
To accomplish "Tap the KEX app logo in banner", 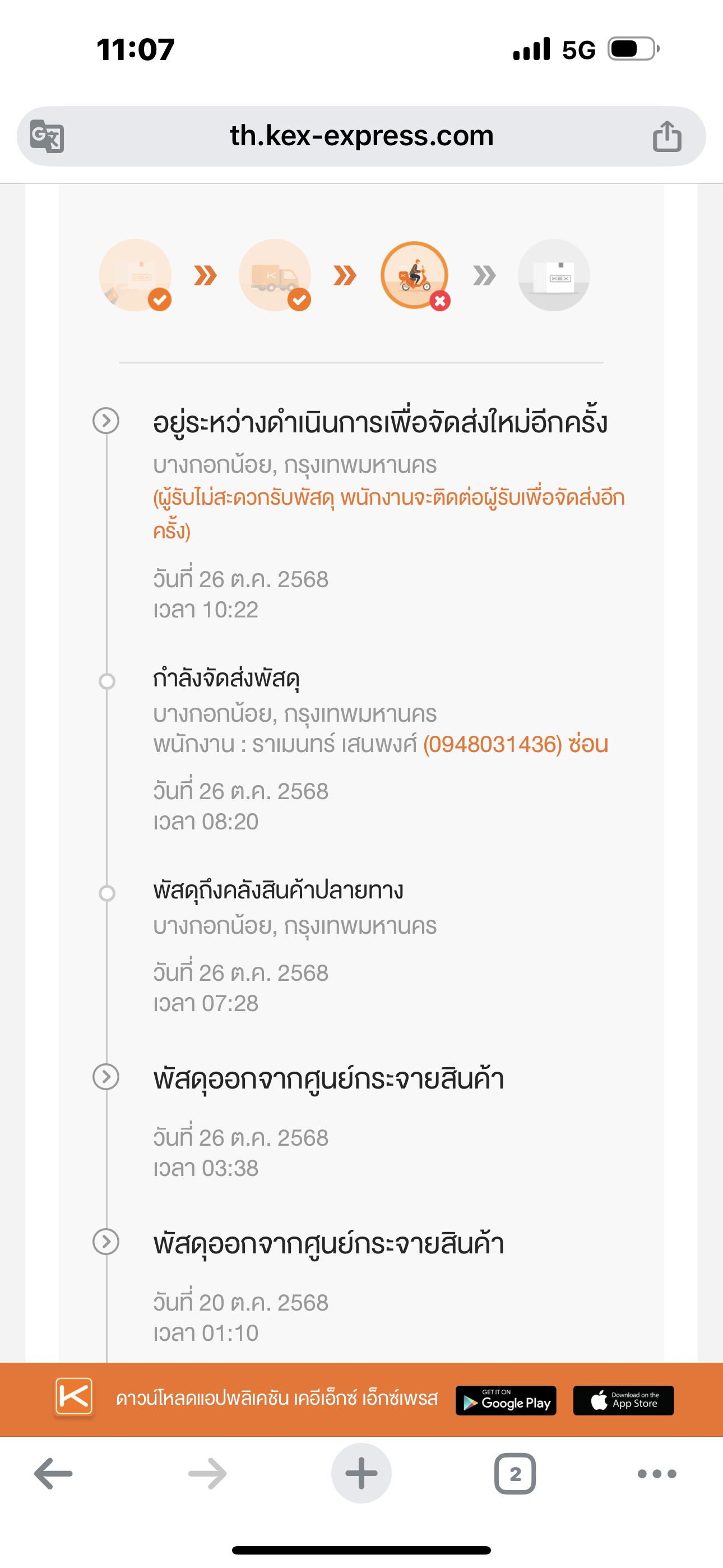I will pos(74,1396).
